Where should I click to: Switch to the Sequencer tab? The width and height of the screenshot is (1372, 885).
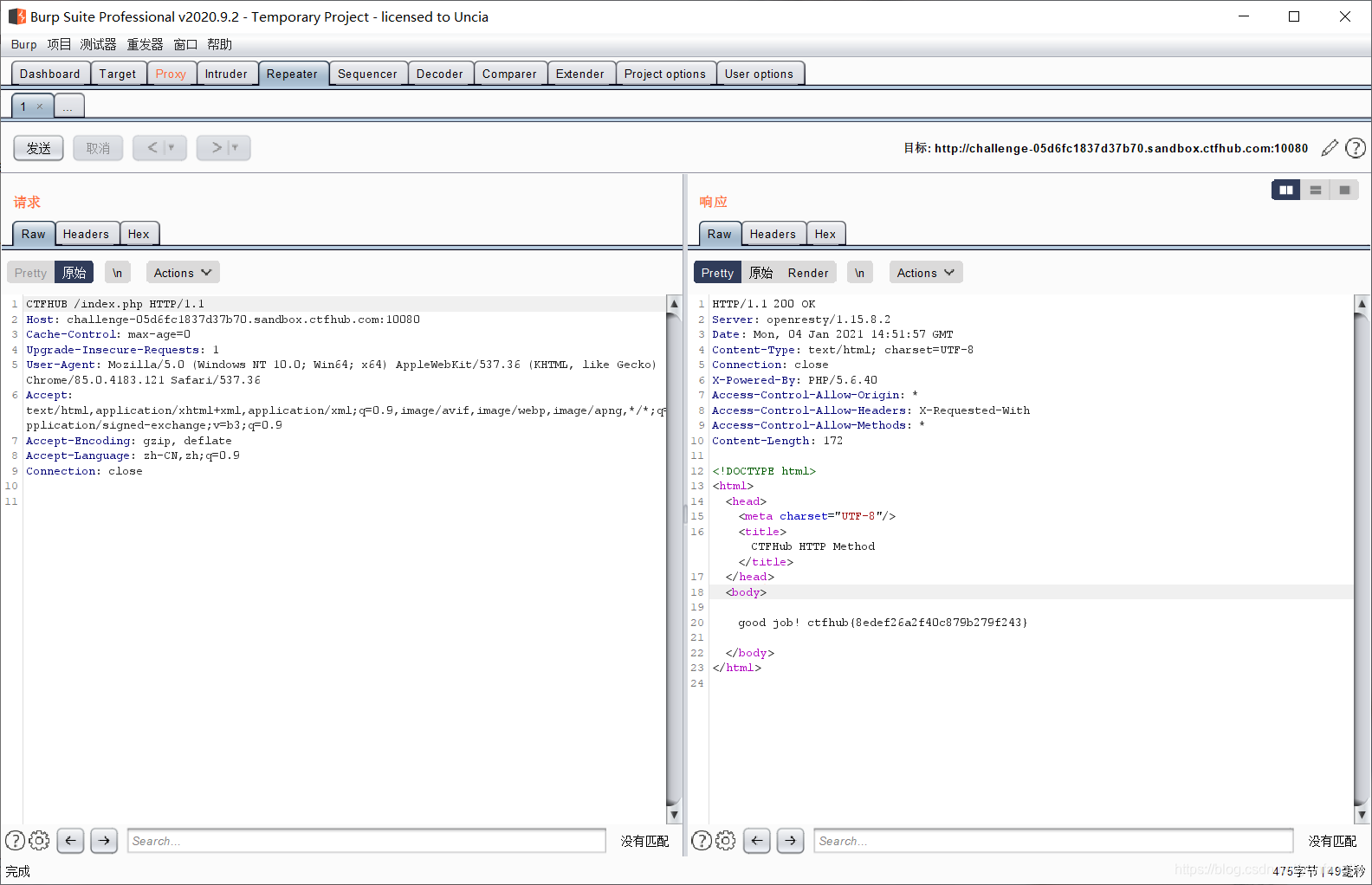pyautogui.click(x=367, y=74)
